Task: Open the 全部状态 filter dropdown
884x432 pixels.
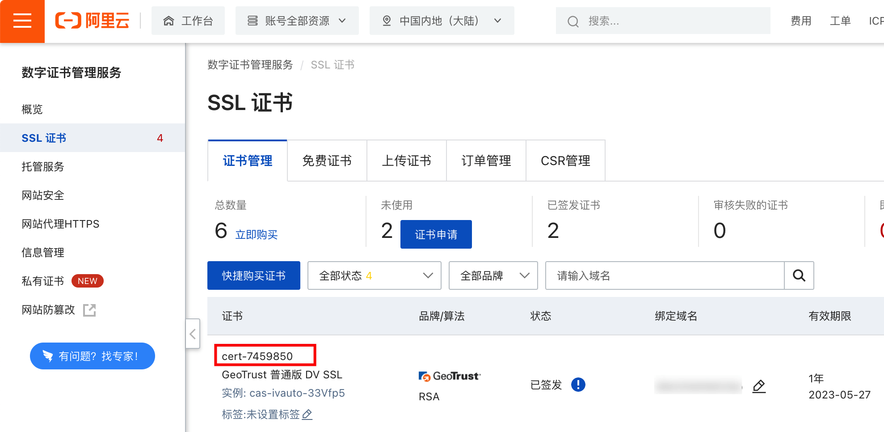Action: tap(374, 275)
